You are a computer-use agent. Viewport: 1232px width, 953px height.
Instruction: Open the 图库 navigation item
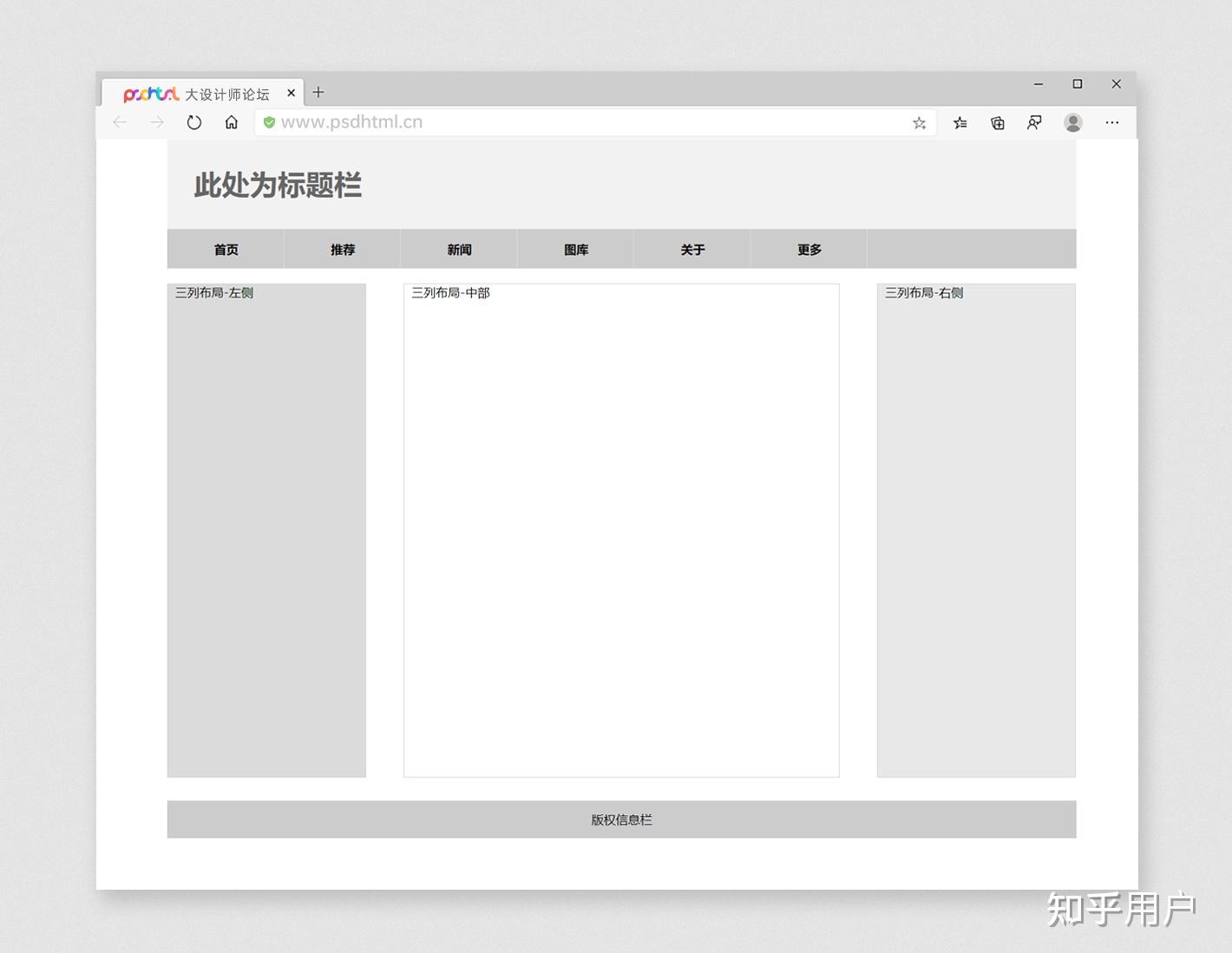tap(576, 250)
